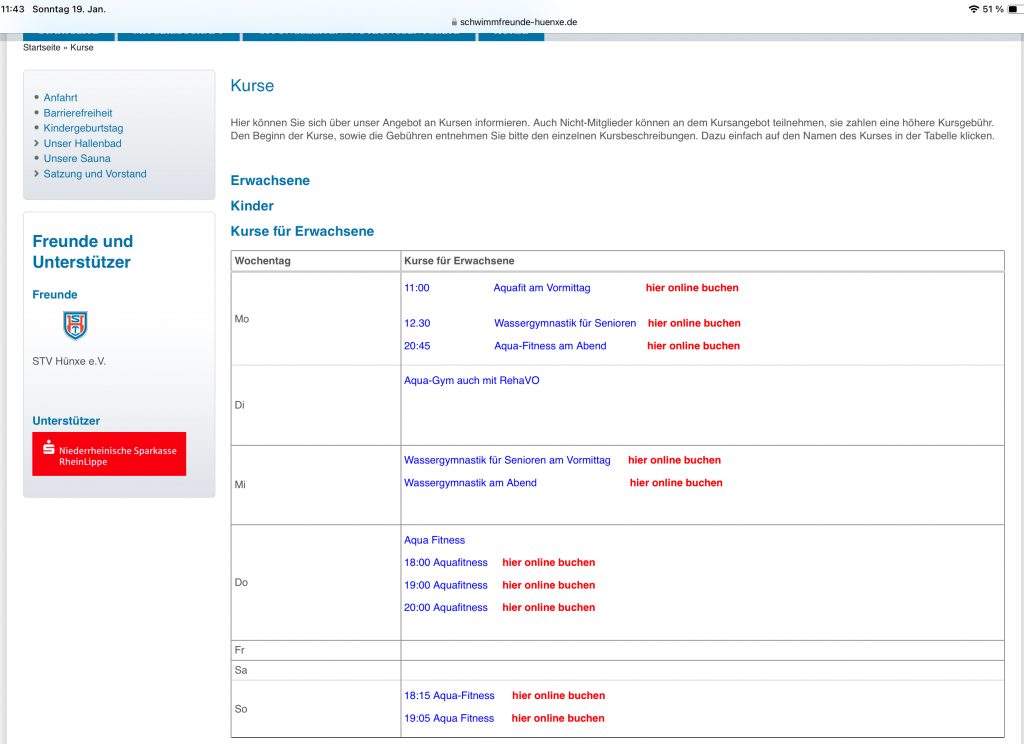Go to Startseite in the breadcrumb
The height and width of the screenshot is (744, 1024).
click(x=41, y=47)
